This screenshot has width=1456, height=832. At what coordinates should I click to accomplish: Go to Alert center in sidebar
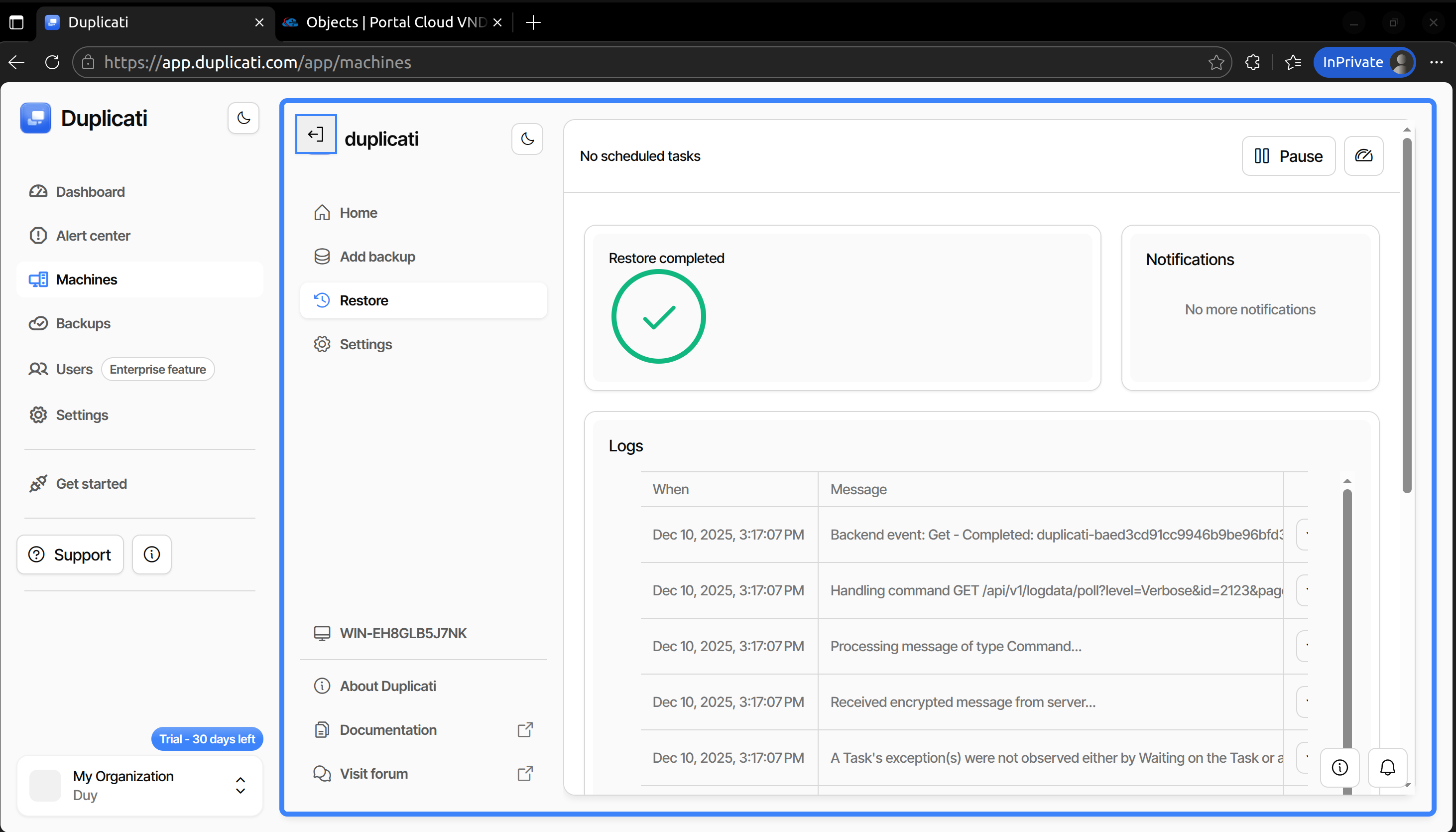coord(93,236)
